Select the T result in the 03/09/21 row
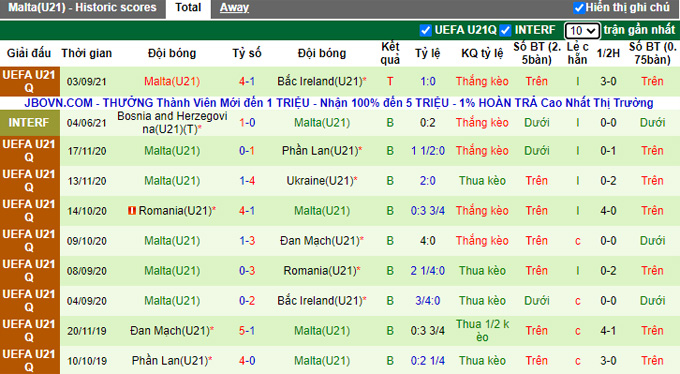The height and width of the screenshot is (374, 680). (x=390, y=82)
